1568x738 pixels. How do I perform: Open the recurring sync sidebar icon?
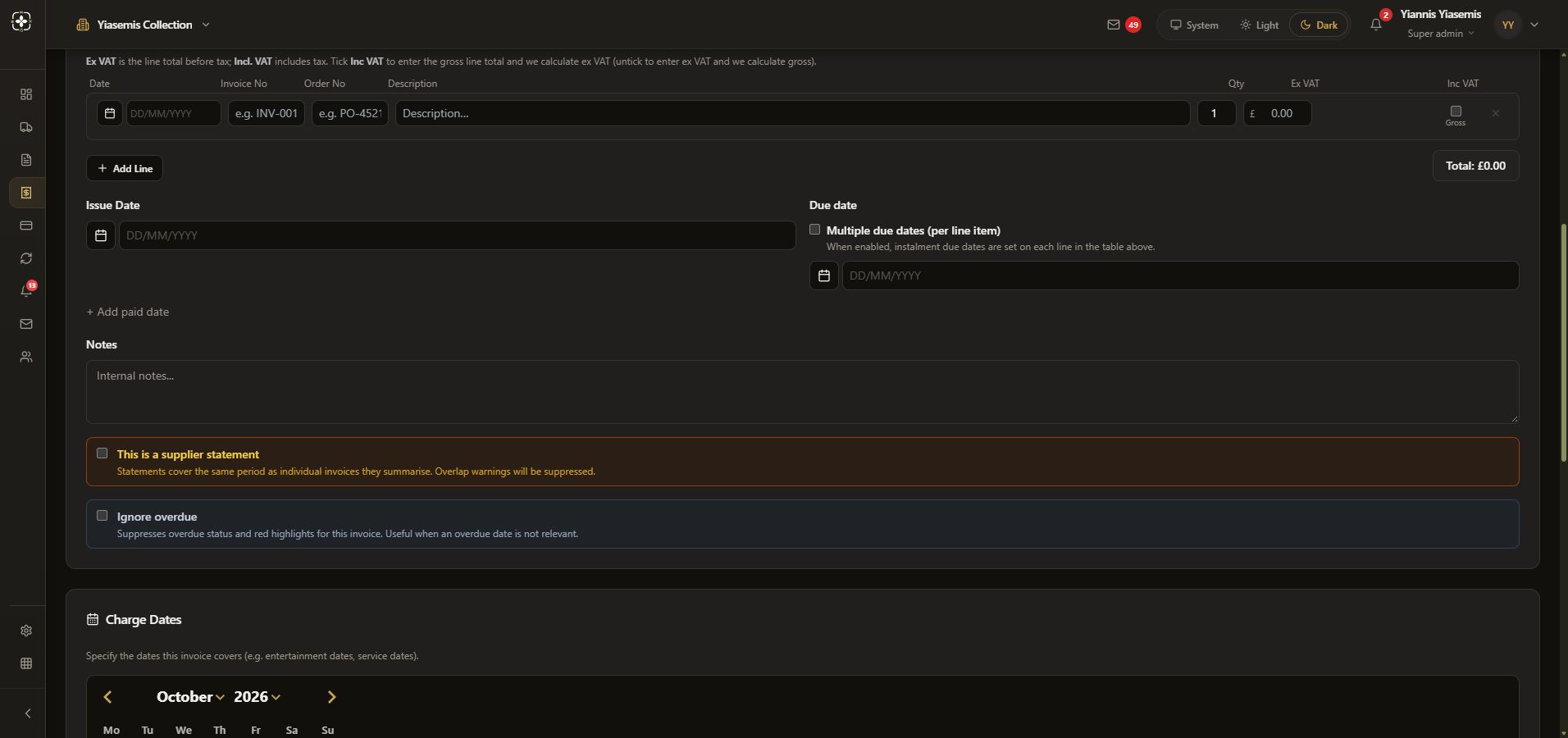coord(26,258)
